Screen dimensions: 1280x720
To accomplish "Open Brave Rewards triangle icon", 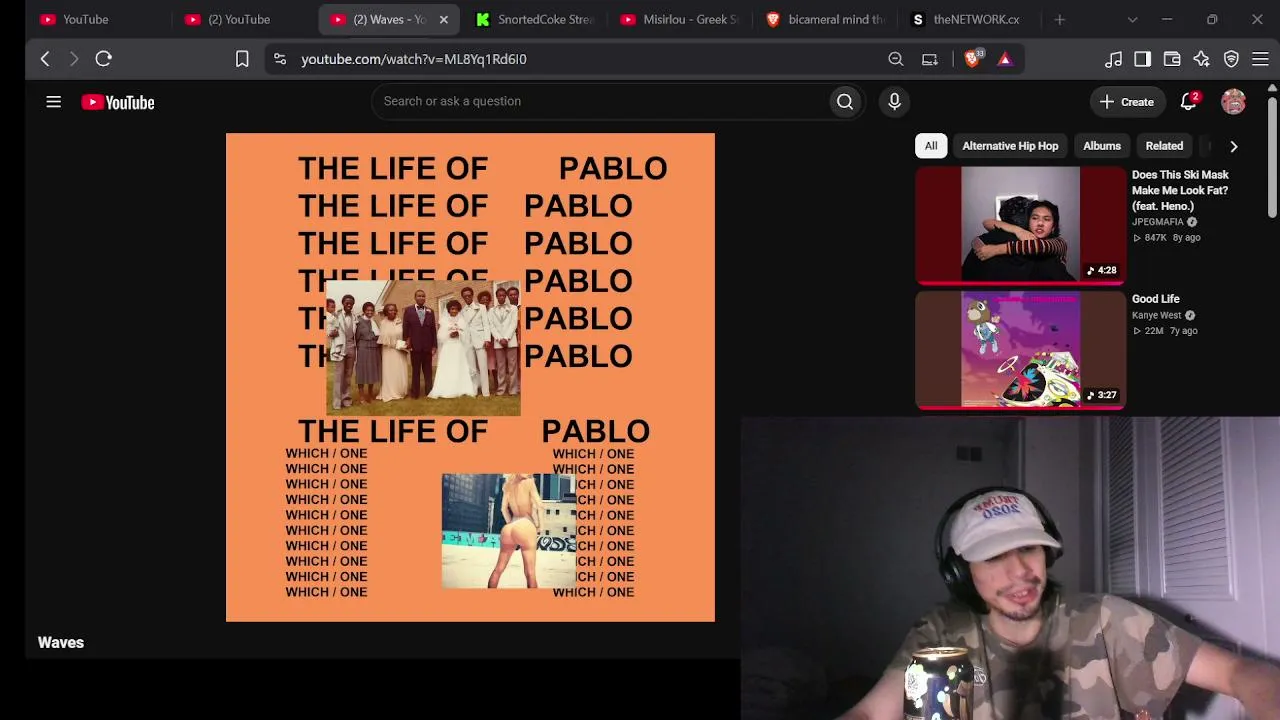I will (1005, 59).
